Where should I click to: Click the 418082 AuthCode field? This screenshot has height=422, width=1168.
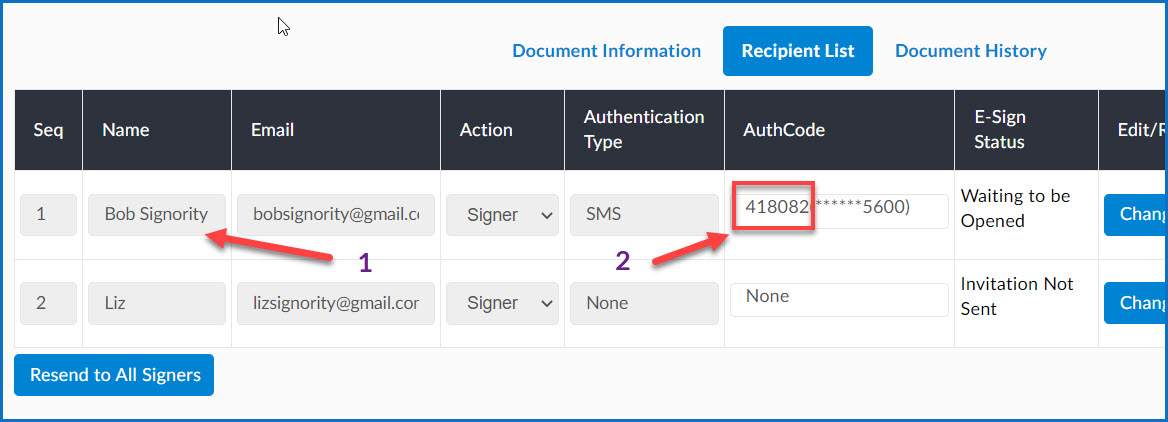tap(839, 211)
